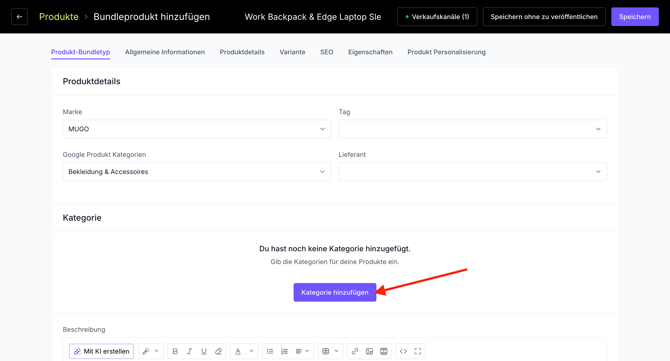This screenshot has width=670, height=361.
Task: Click Speichern ohne zu veröffentlichen
Action: [544, 17]
